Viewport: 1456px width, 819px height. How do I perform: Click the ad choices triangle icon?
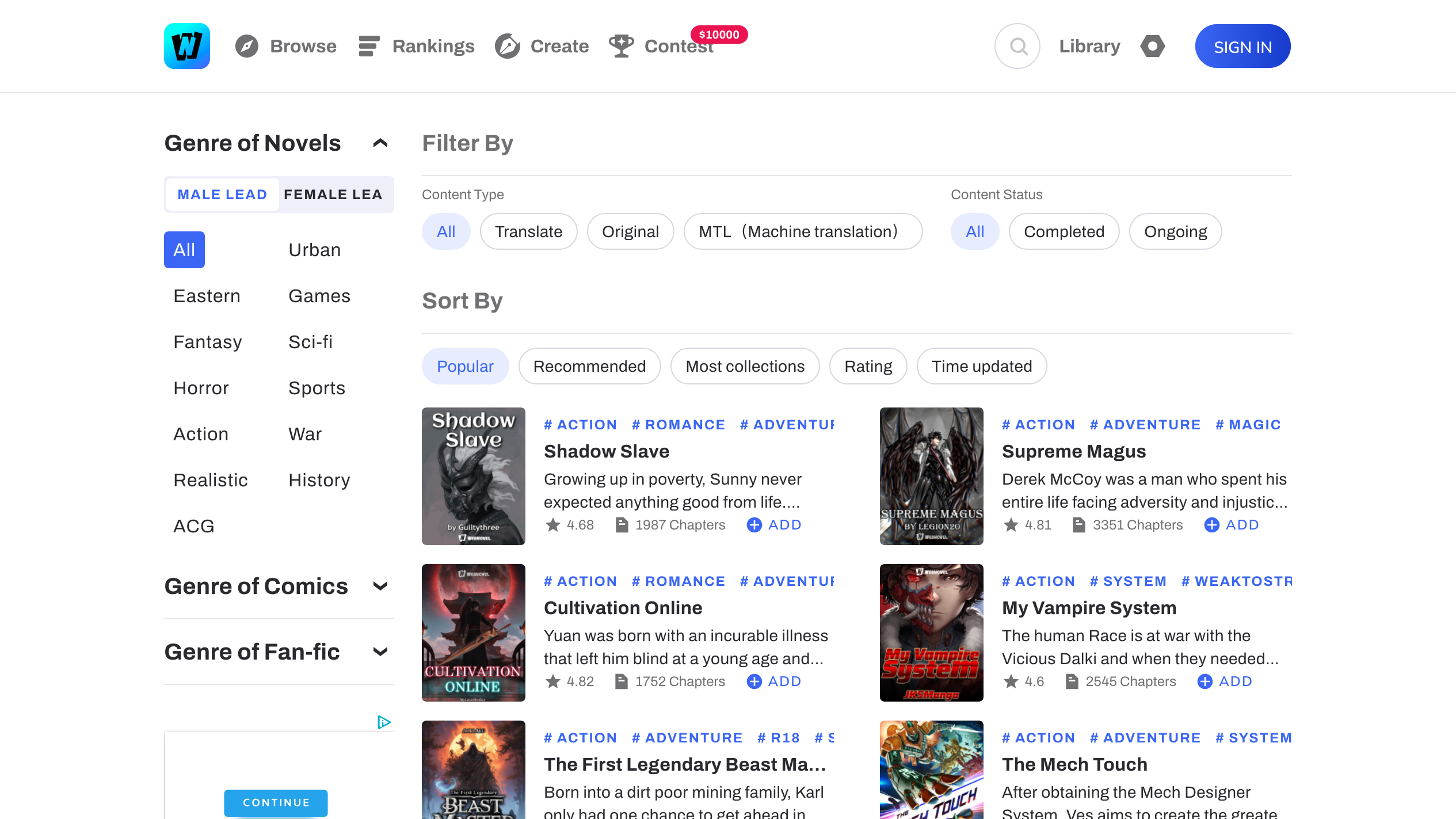(x=384, y=722)
